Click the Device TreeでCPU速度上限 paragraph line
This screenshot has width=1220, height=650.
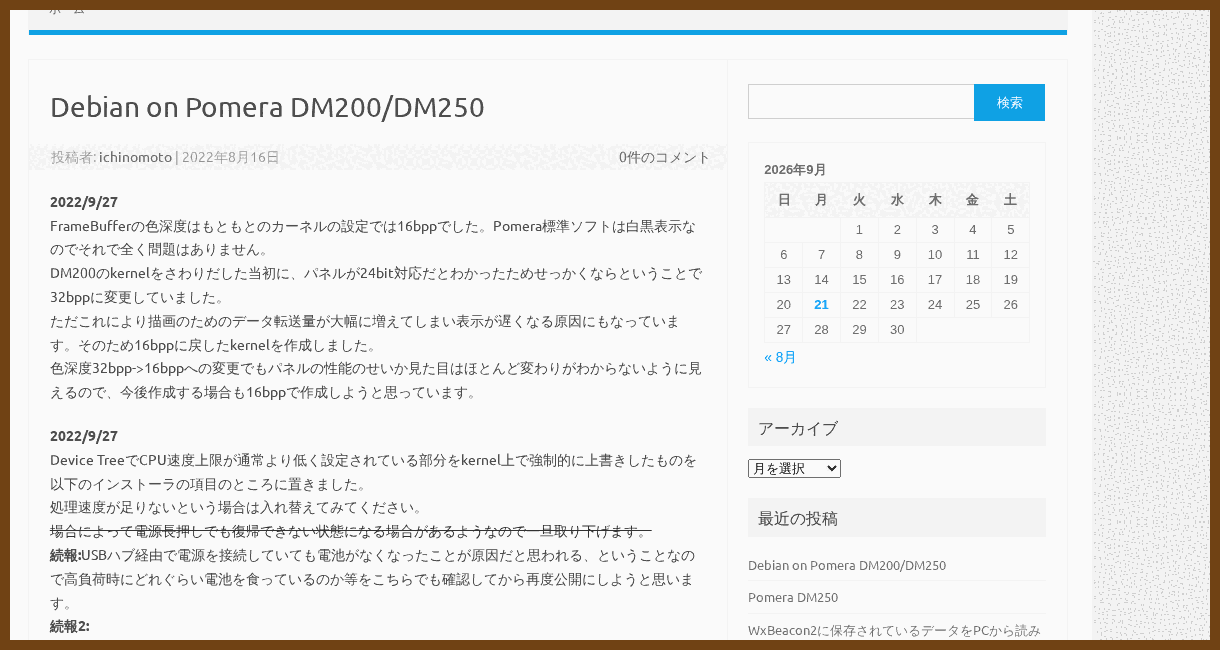pyautogui.click(x=374, y=460)
